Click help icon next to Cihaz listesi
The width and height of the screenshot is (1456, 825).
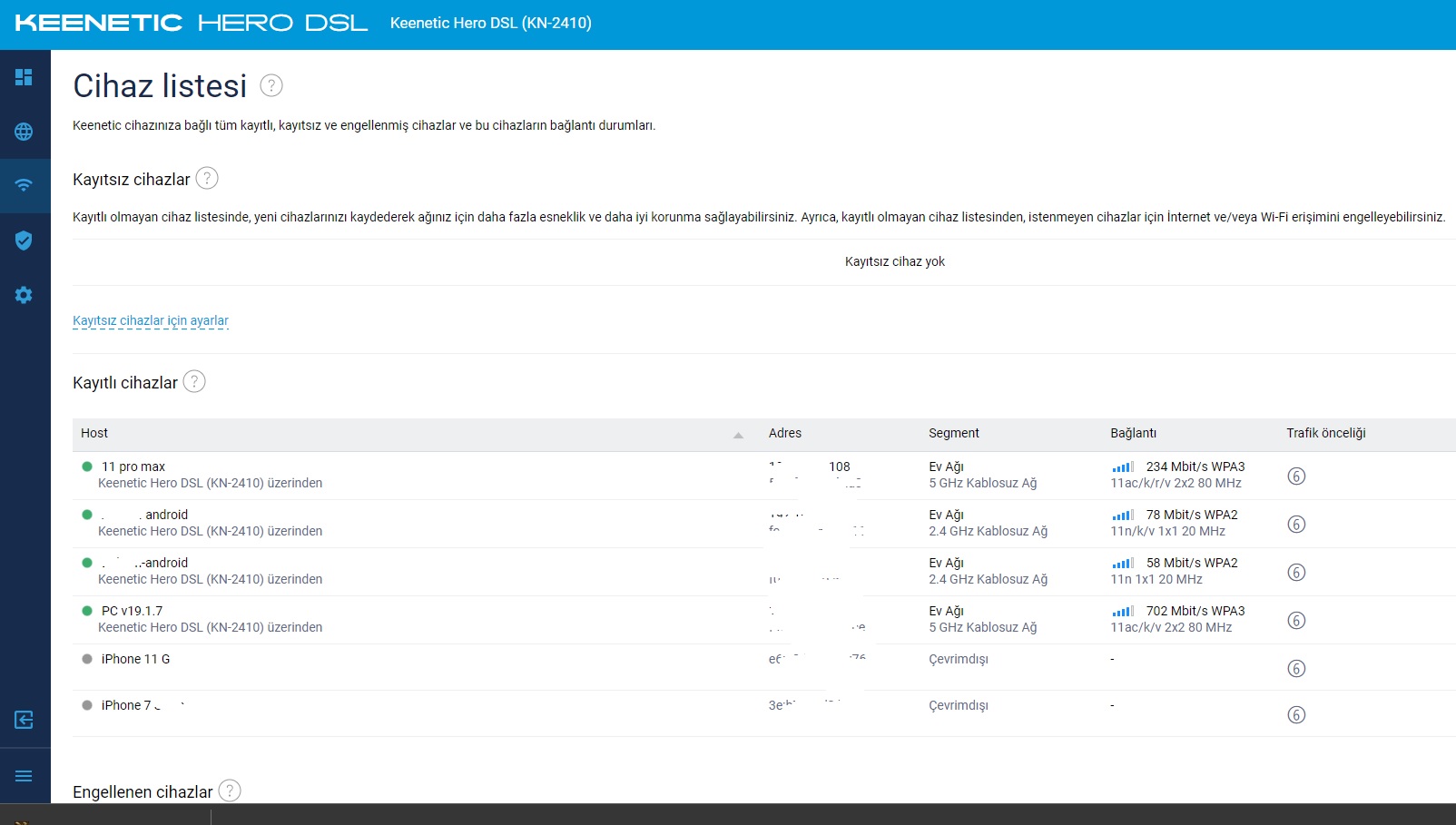point(271,85)
